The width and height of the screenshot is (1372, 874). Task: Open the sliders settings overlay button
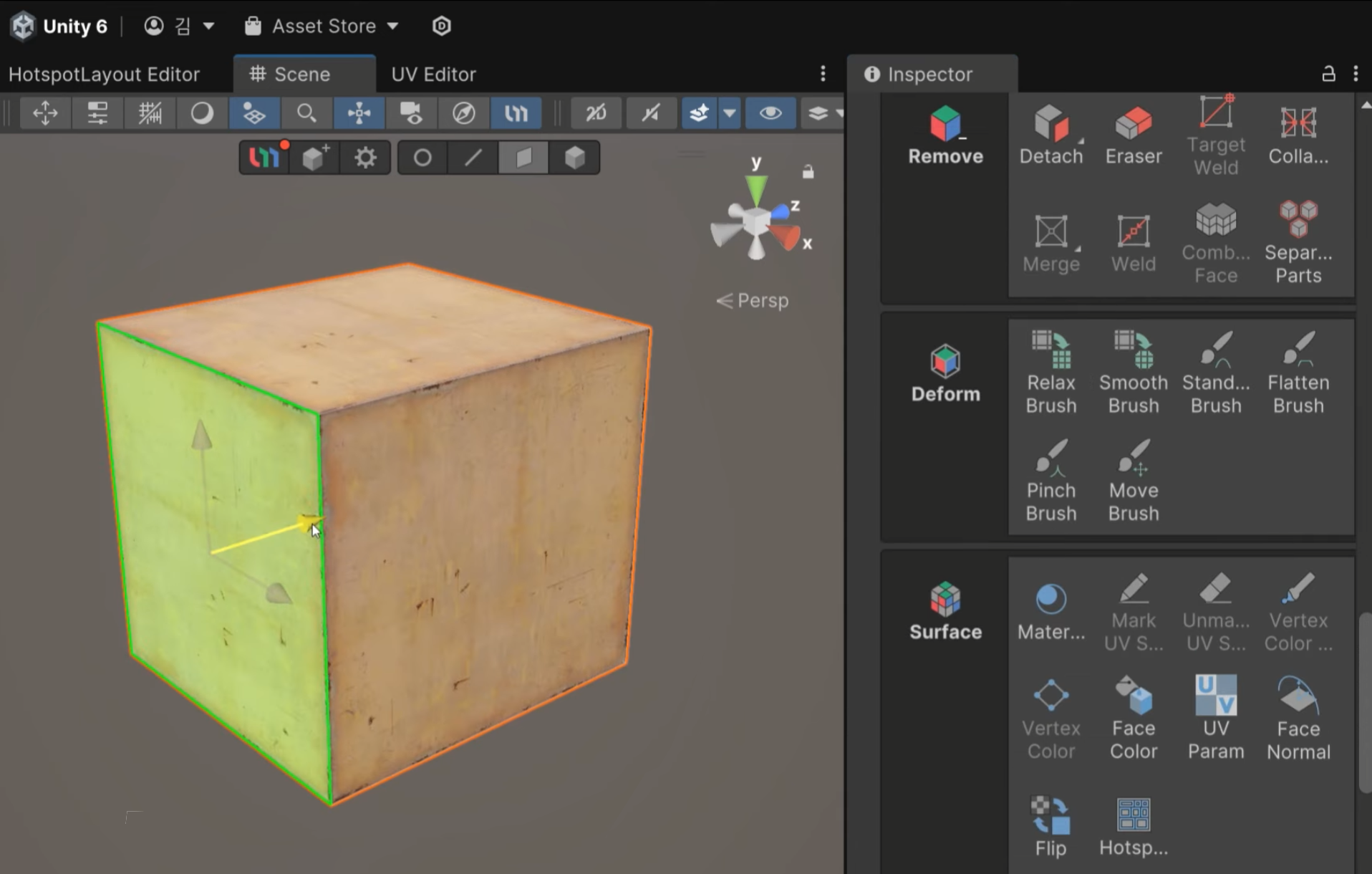click(x=97, y=113)
